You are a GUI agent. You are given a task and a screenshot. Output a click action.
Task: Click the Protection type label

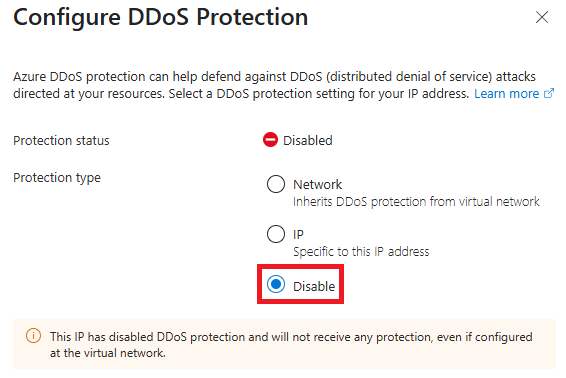(57, 178)
